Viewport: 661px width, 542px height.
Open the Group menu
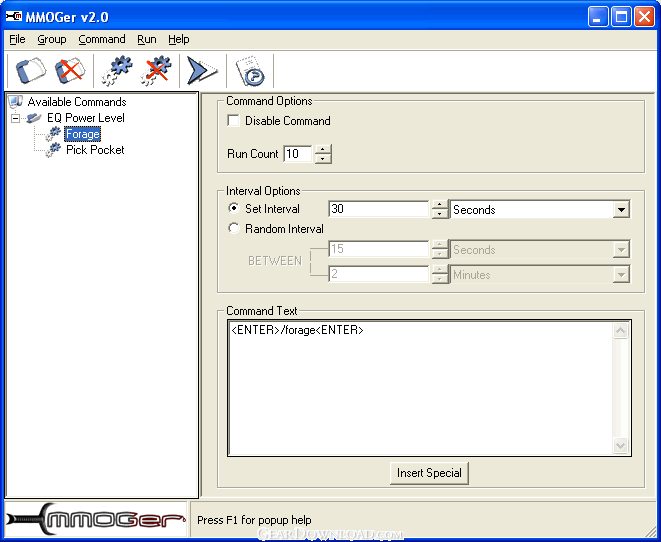[52, 39]
